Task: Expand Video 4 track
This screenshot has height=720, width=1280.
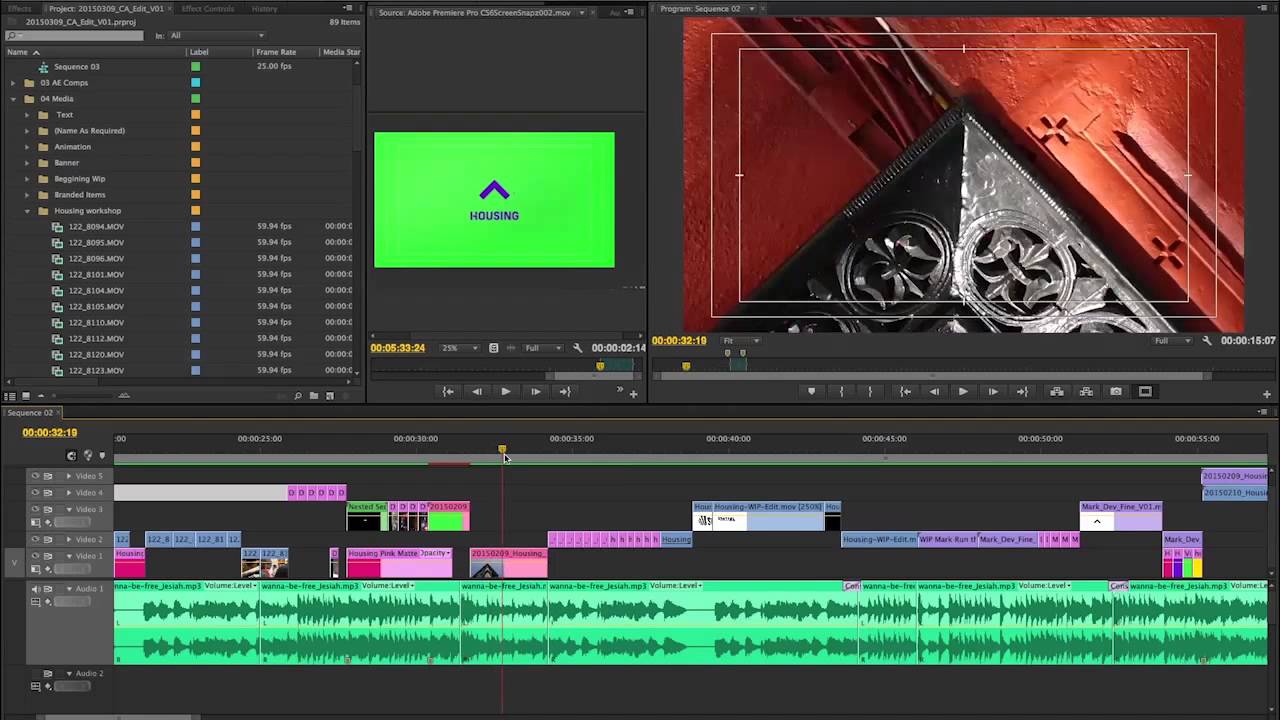Action: pyautogui.click(x=69, y=492)
